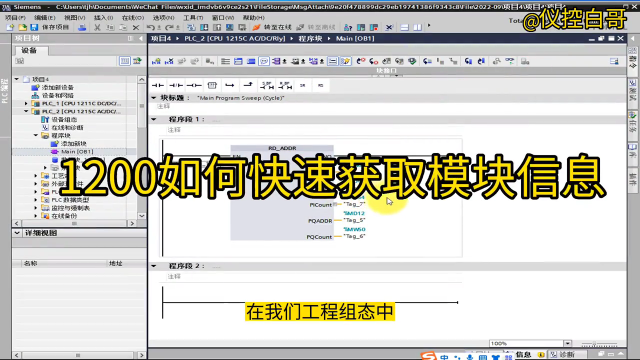Insert an output coil instruction

click(194, 85)
